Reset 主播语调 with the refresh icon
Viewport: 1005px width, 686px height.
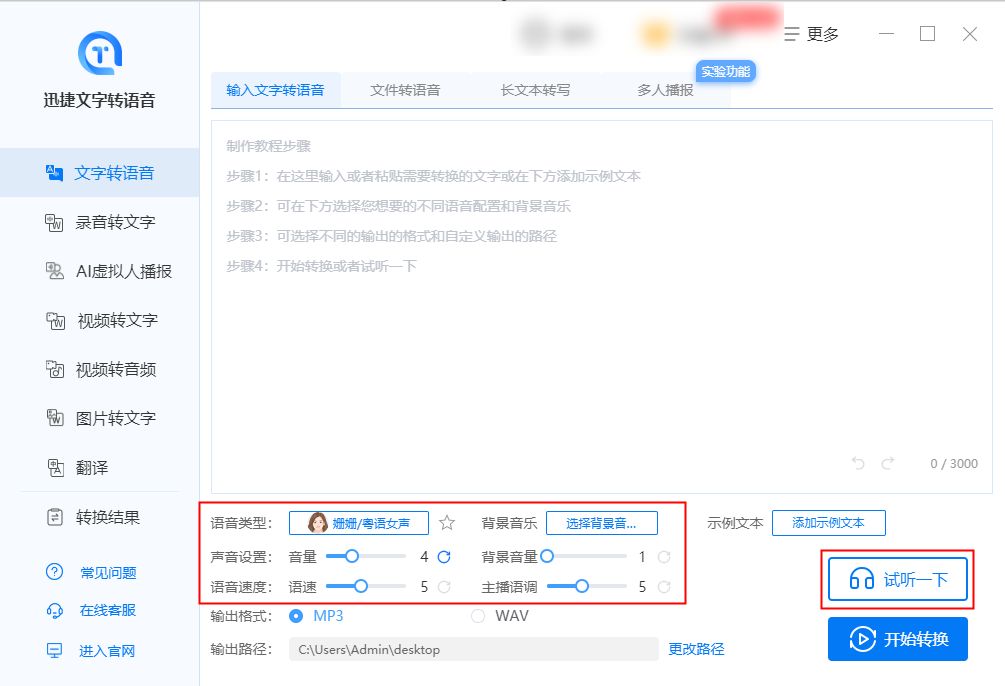(664, 587)
